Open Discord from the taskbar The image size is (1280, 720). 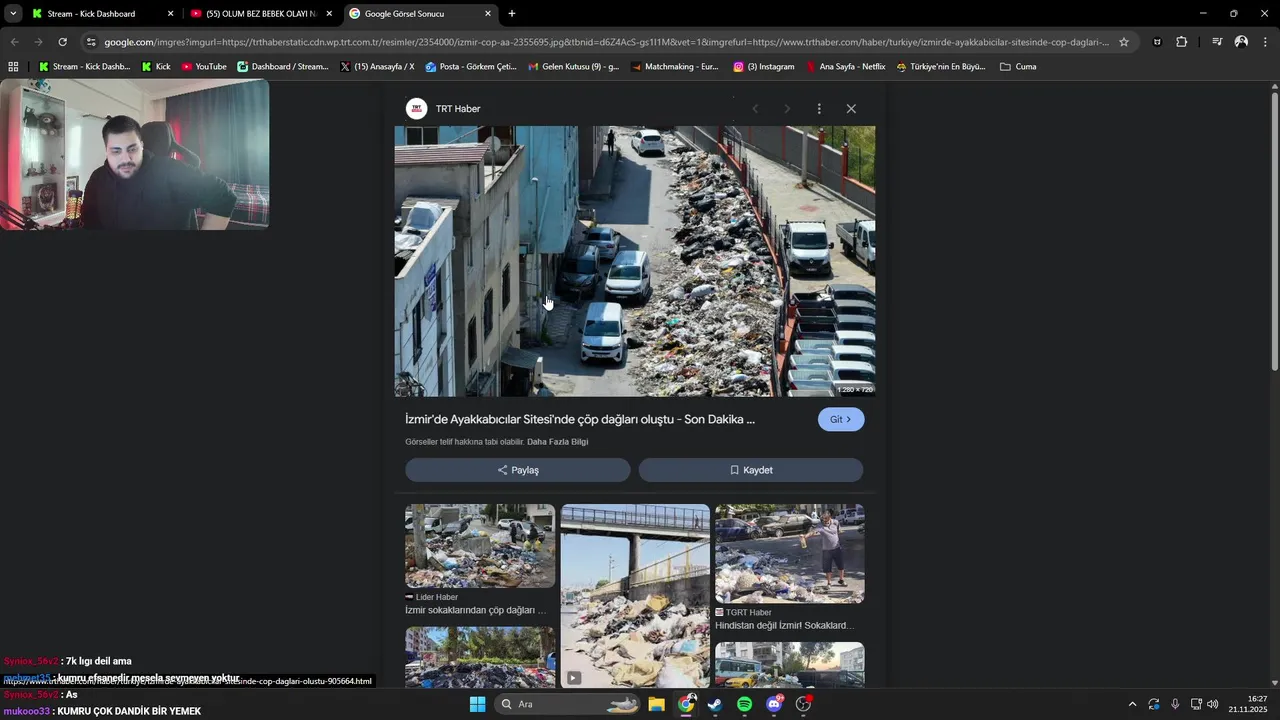pos(774,704)
